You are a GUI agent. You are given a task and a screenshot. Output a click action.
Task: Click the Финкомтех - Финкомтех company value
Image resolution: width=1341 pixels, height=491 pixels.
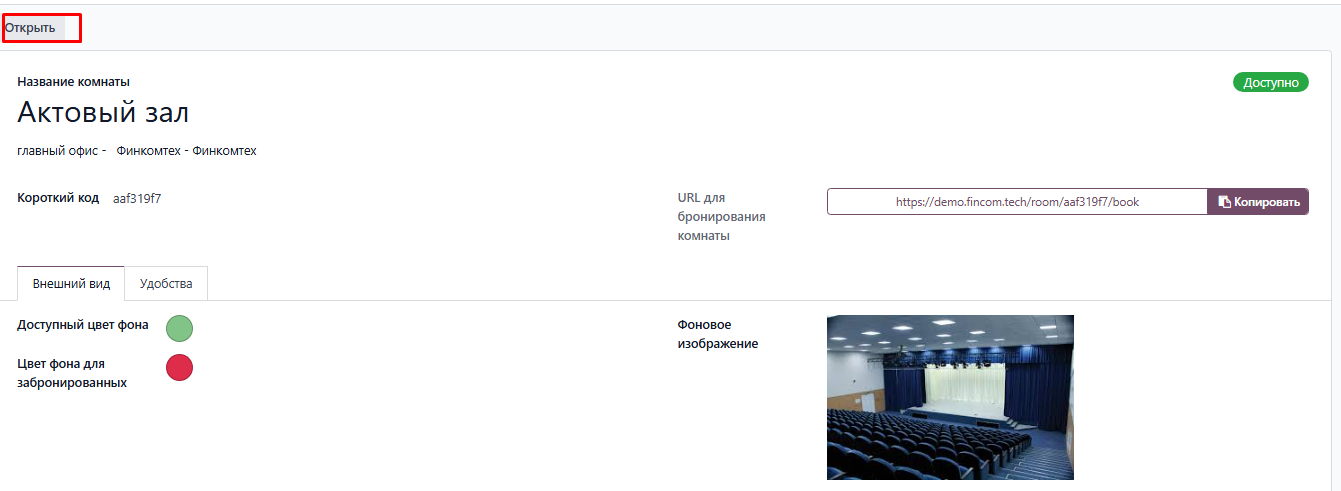point(186,151)
